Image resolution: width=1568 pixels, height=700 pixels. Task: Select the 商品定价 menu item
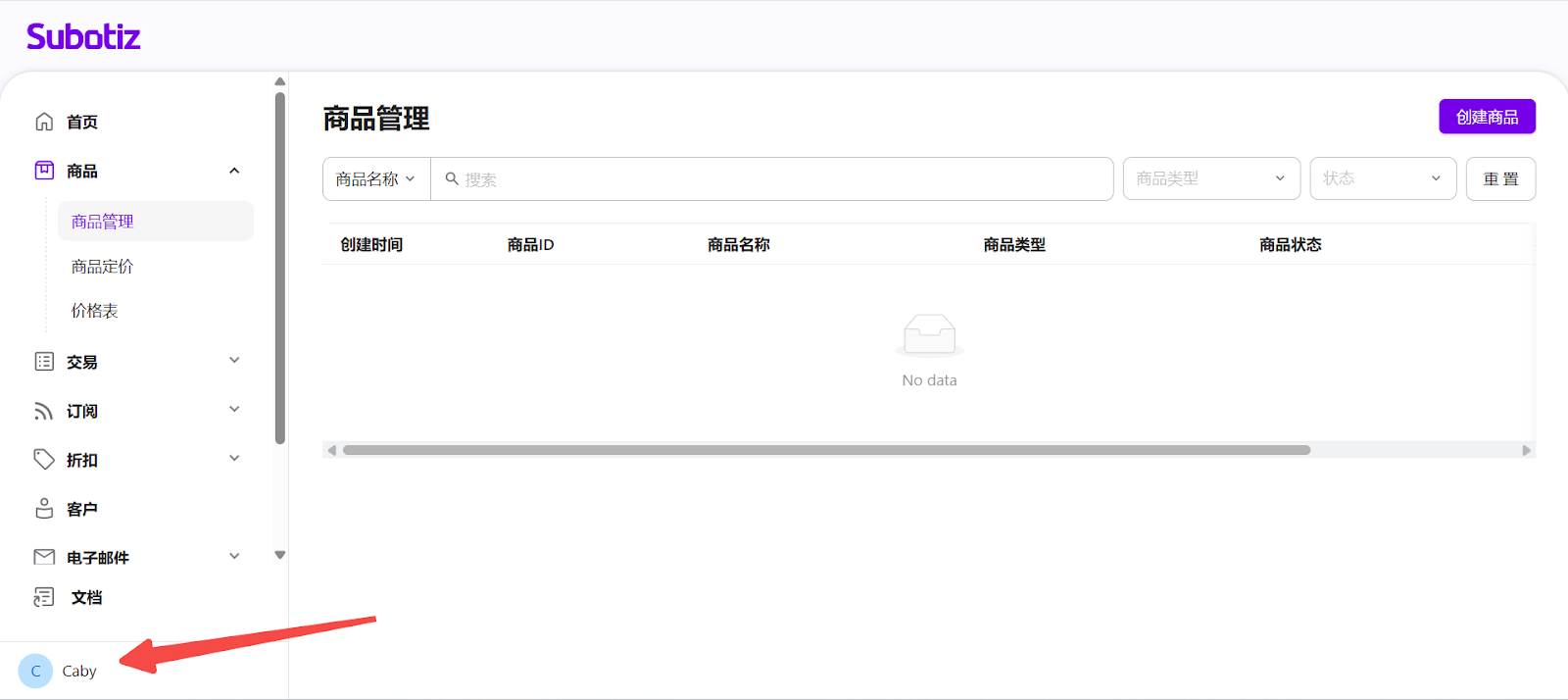pos(103,267)
